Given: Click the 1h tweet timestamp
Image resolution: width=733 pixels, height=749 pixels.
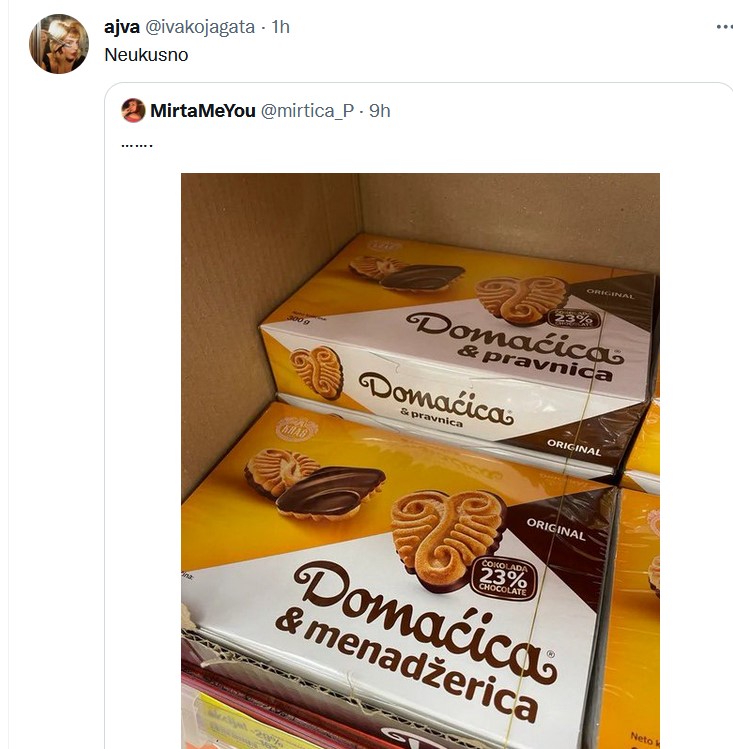Looking at the screenshot, I should click(x=280, y=27).
